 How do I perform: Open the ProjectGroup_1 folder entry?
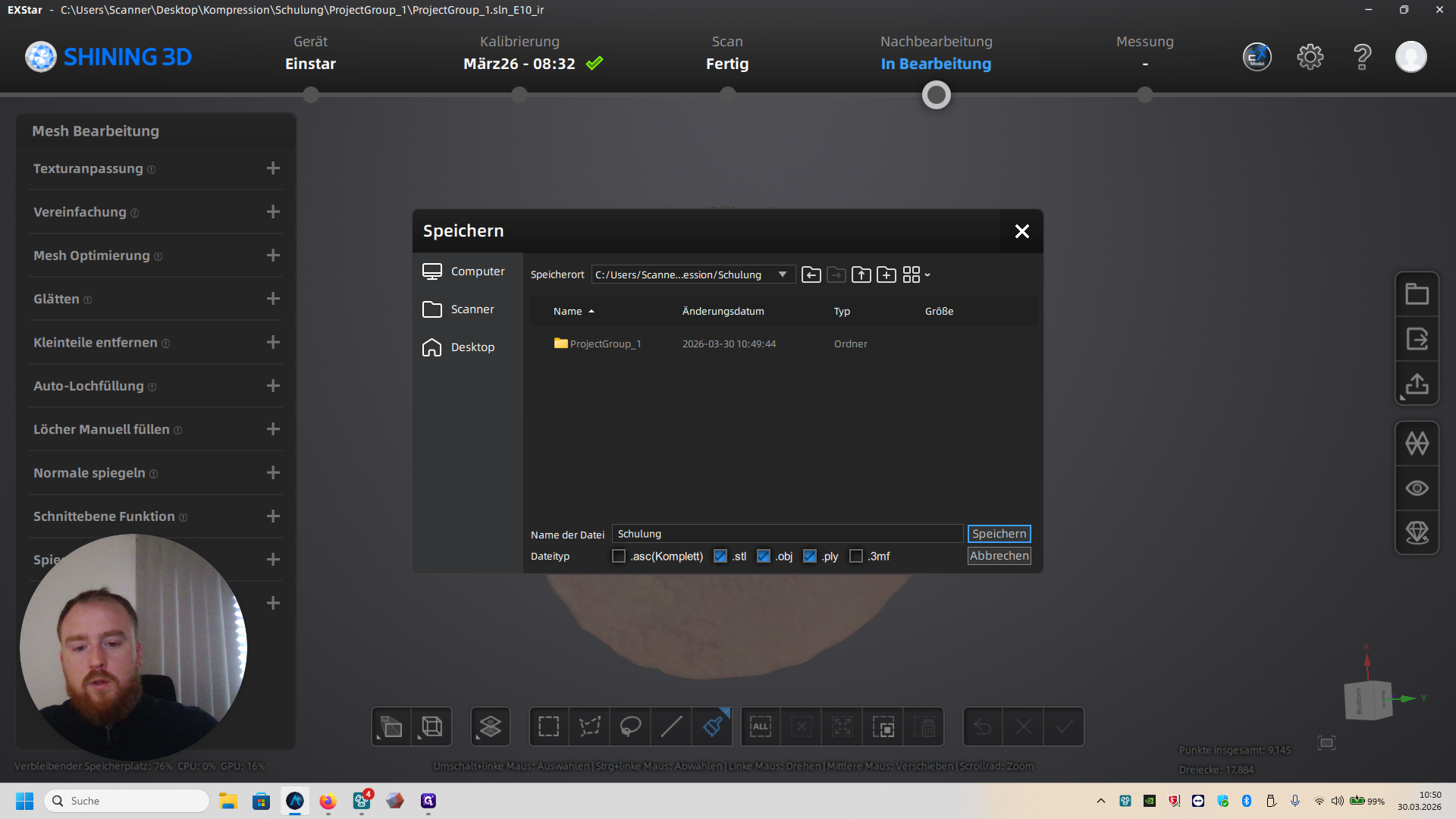point(604,344)
